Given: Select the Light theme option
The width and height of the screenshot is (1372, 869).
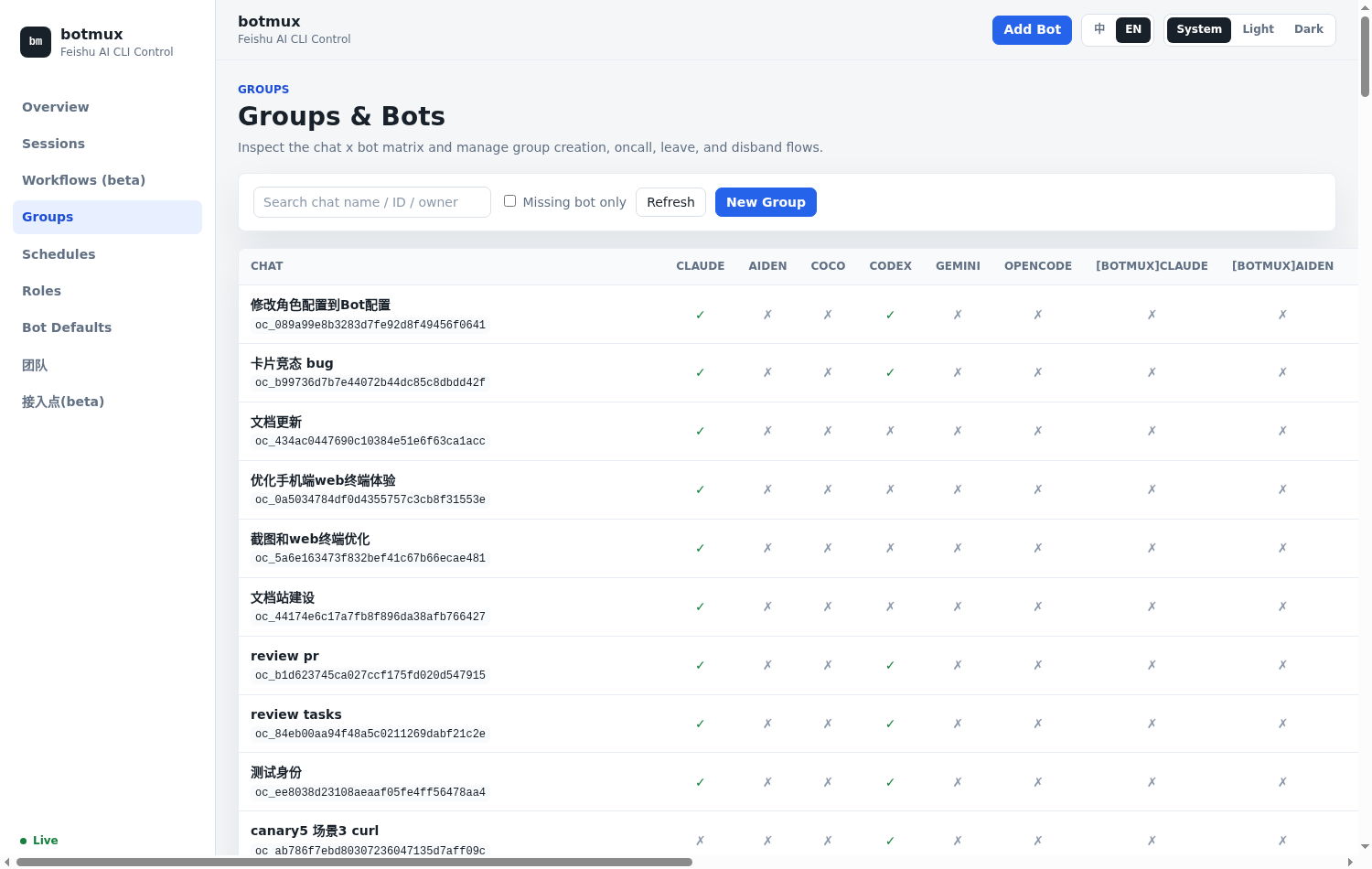Looking at the screenshot, I should [1258, 29].
